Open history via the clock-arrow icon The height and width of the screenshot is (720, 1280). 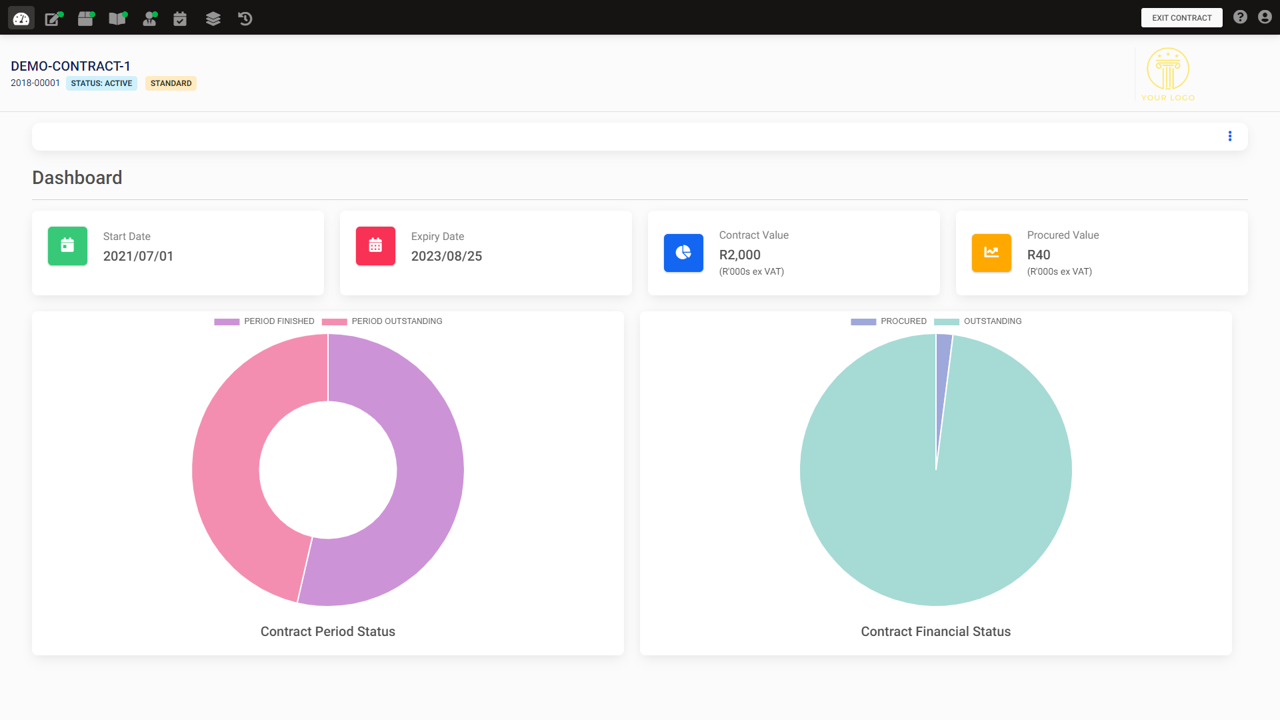tap(245, 18)
